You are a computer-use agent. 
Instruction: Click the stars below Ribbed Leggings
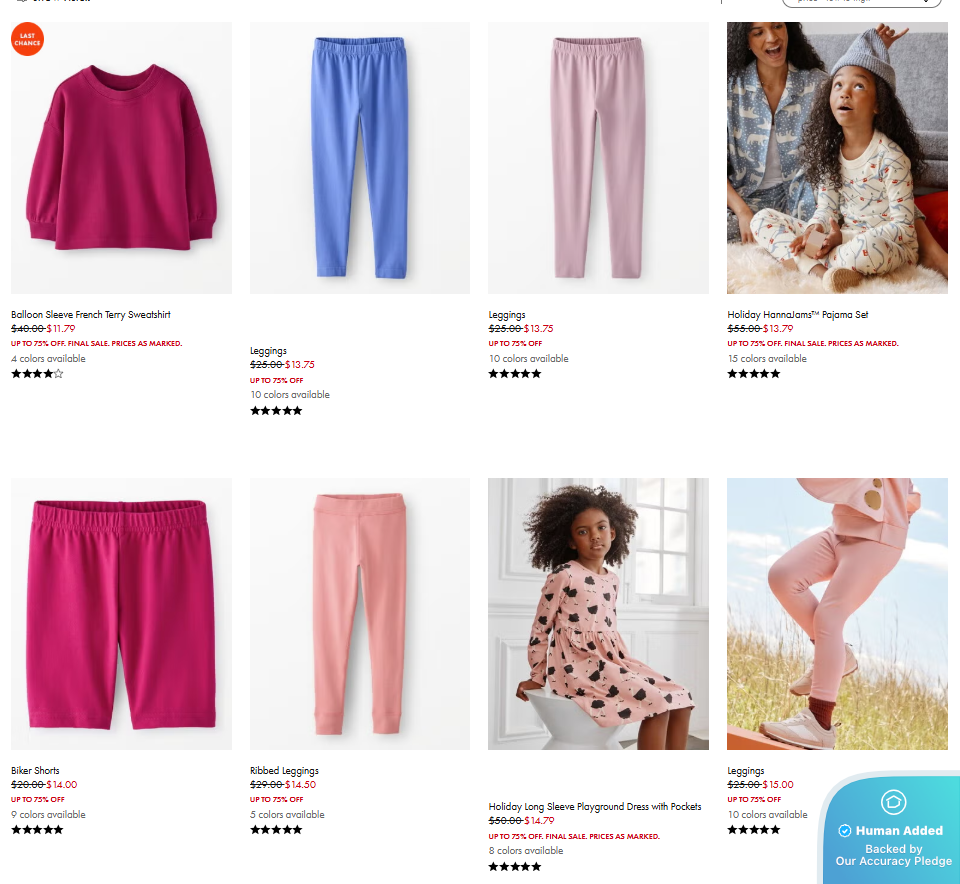point(276,830)
